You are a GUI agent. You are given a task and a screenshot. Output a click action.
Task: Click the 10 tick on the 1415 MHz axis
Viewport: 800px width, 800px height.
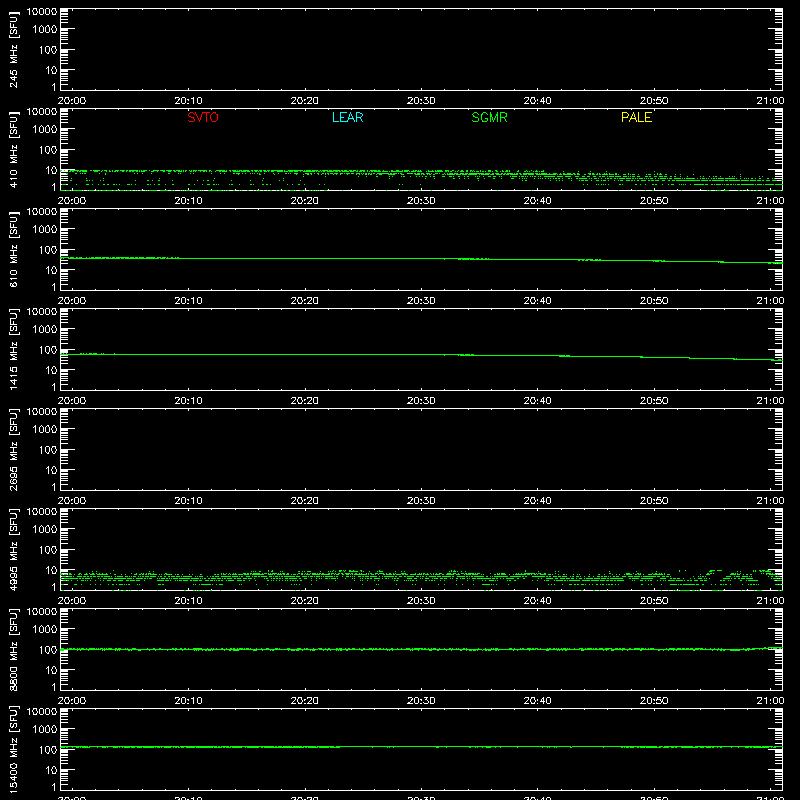point(51,370)
